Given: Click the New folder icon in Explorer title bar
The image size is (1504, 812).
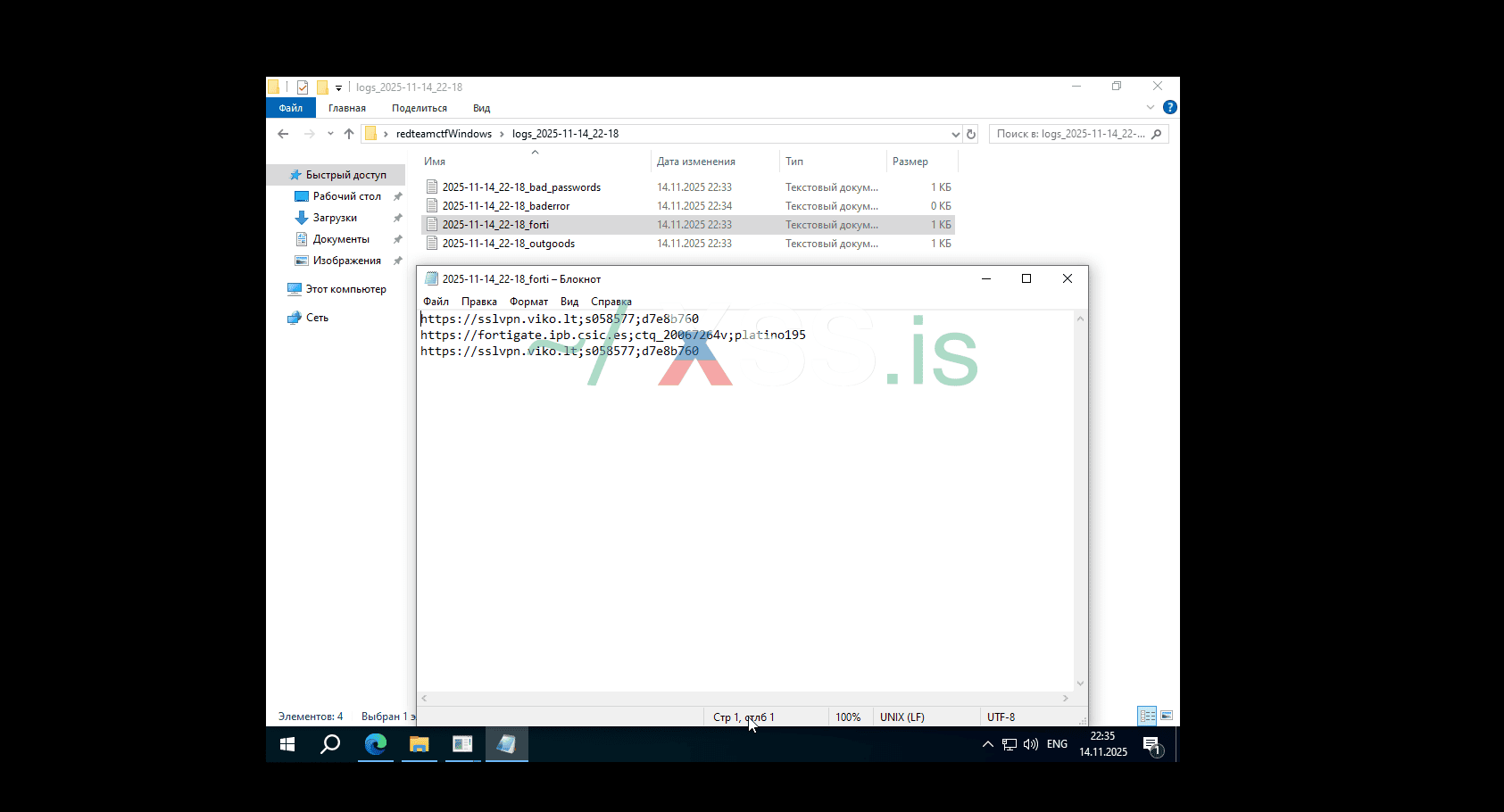Looking at the screenshot, I should click(322, 87).
